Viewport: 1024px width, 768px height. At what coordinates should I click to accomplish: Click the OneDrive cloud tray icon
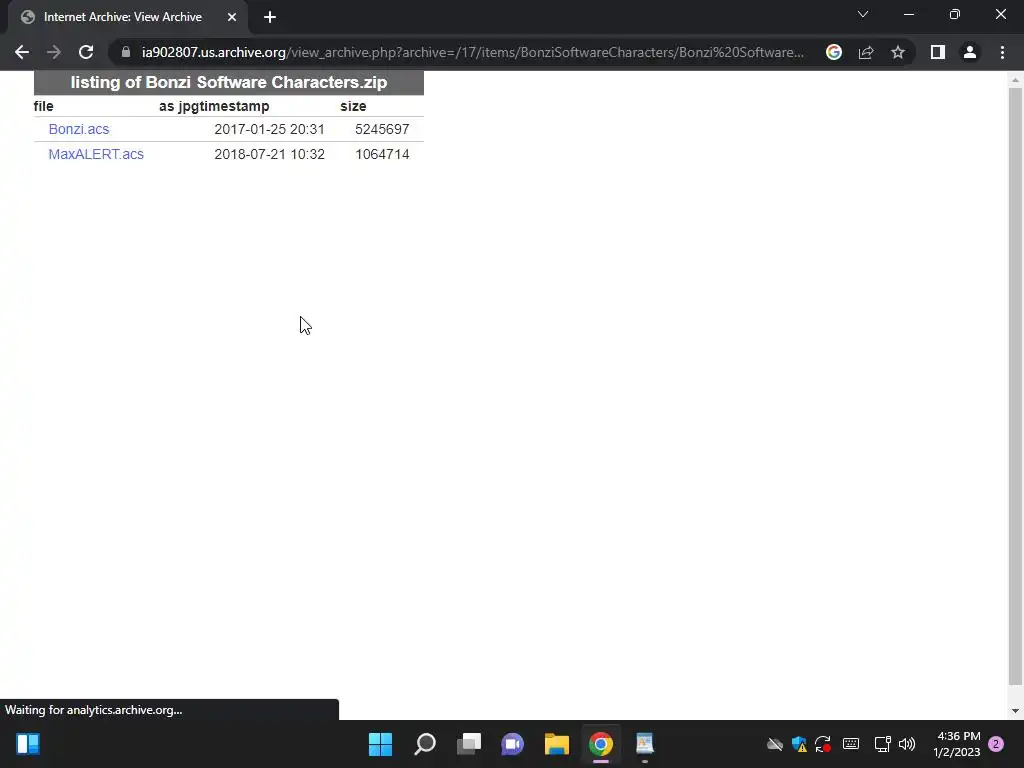(x=775, y=744)
